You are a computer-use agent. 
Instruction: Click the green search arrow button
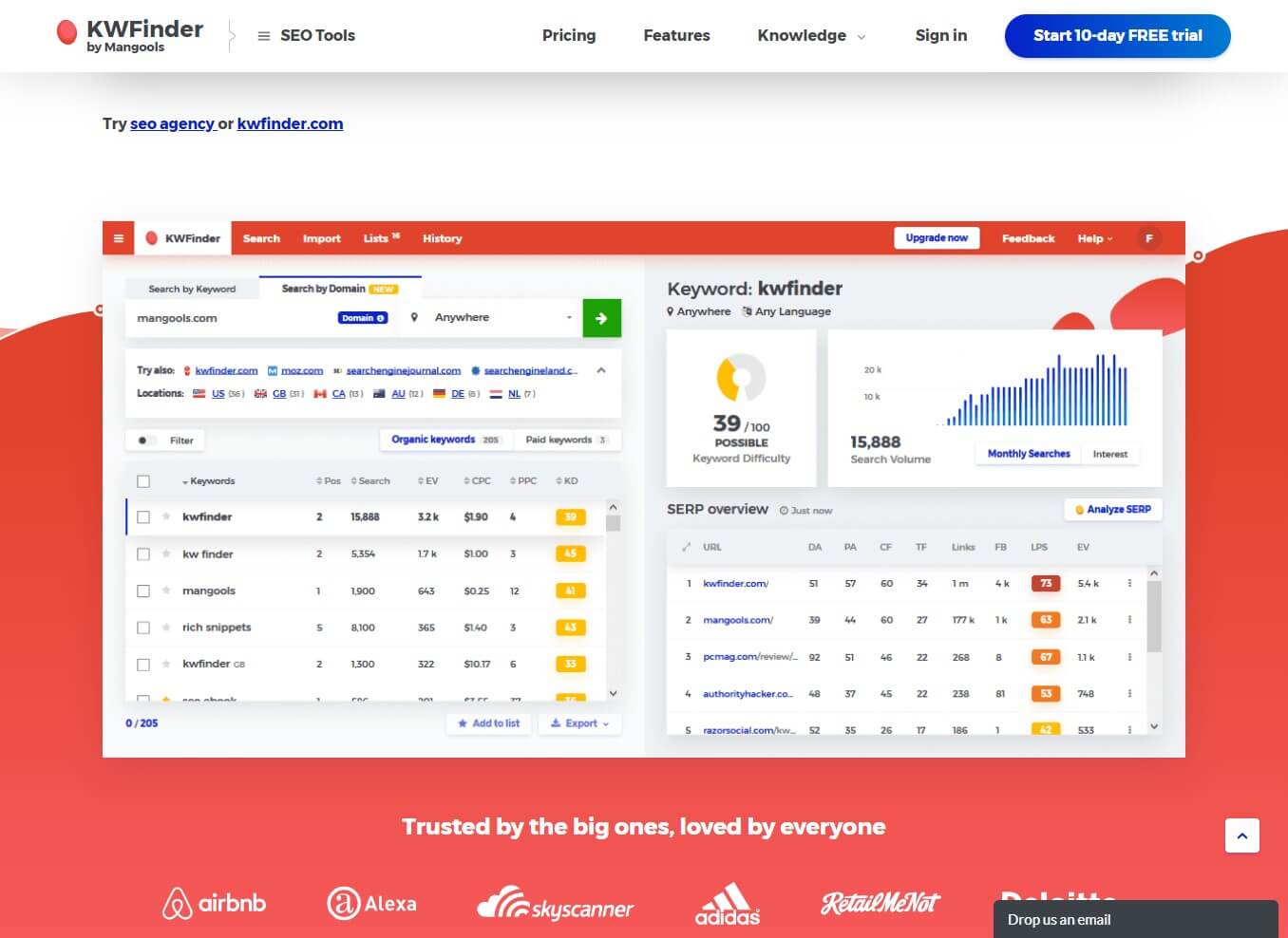click(x=601, y=318)
